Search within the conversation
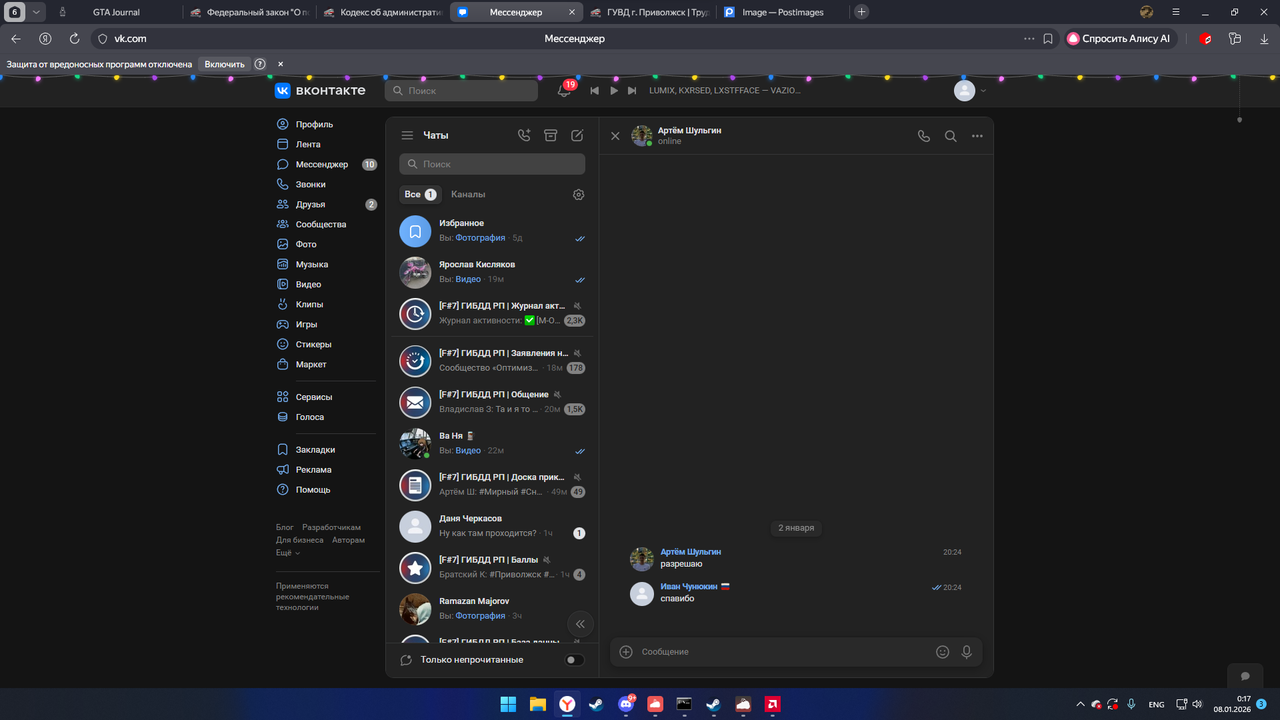 click(951, 136)
